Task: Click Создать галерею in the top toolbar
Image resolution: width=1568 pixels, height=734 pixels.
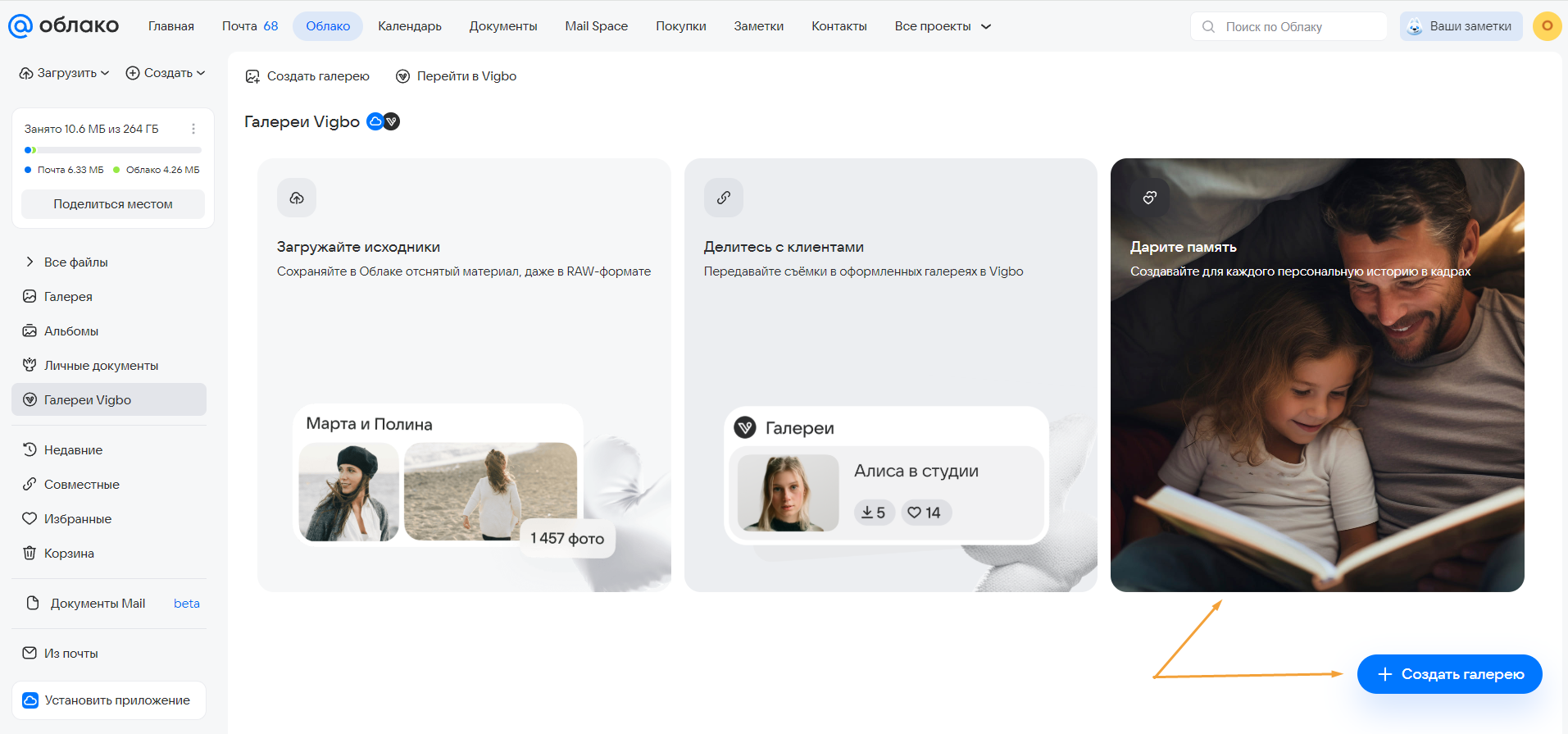Action: (x=308, y=76)
